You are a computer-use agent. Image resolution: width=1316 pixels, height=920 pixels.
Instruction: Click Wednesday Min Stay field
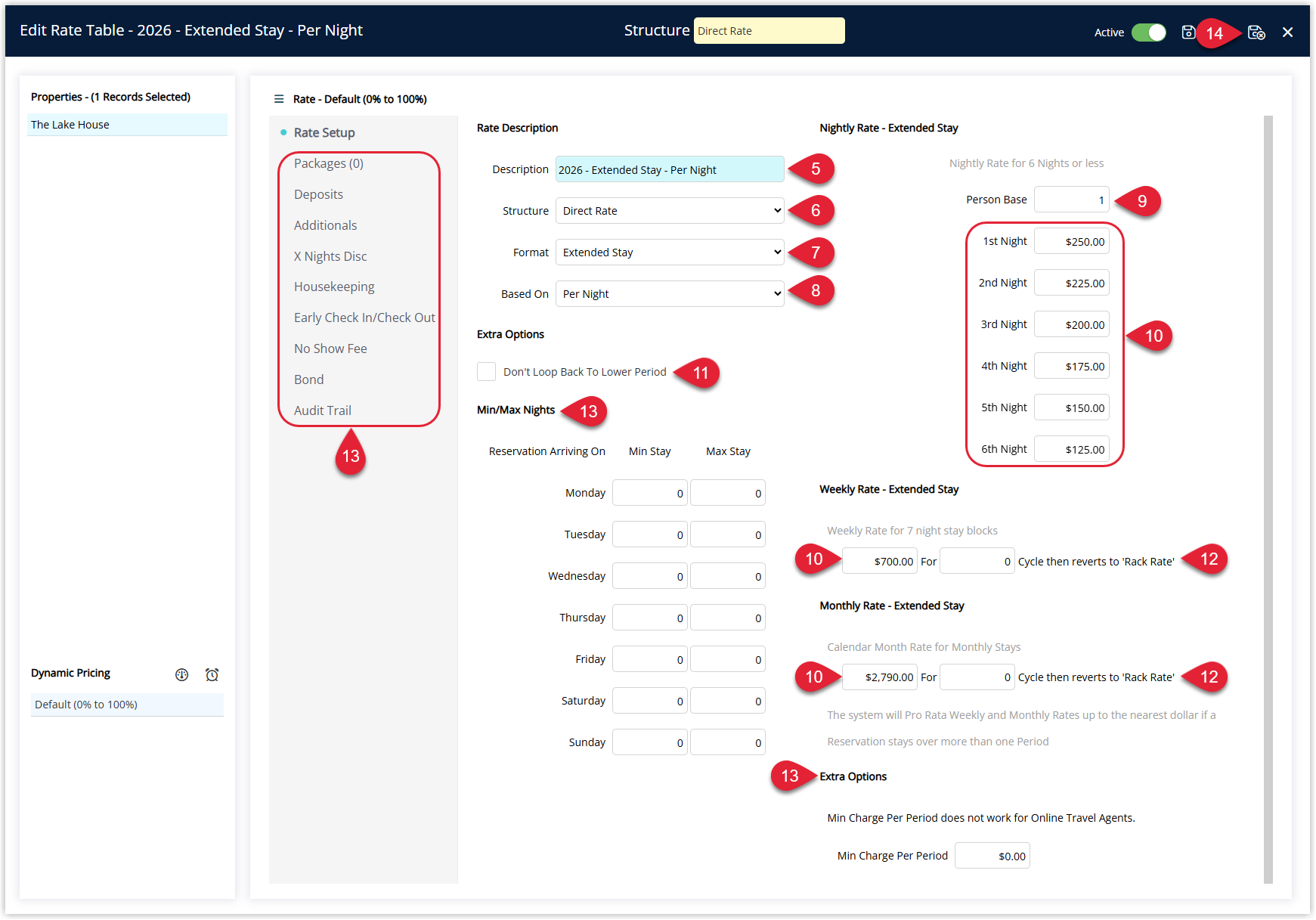[650, 576]
